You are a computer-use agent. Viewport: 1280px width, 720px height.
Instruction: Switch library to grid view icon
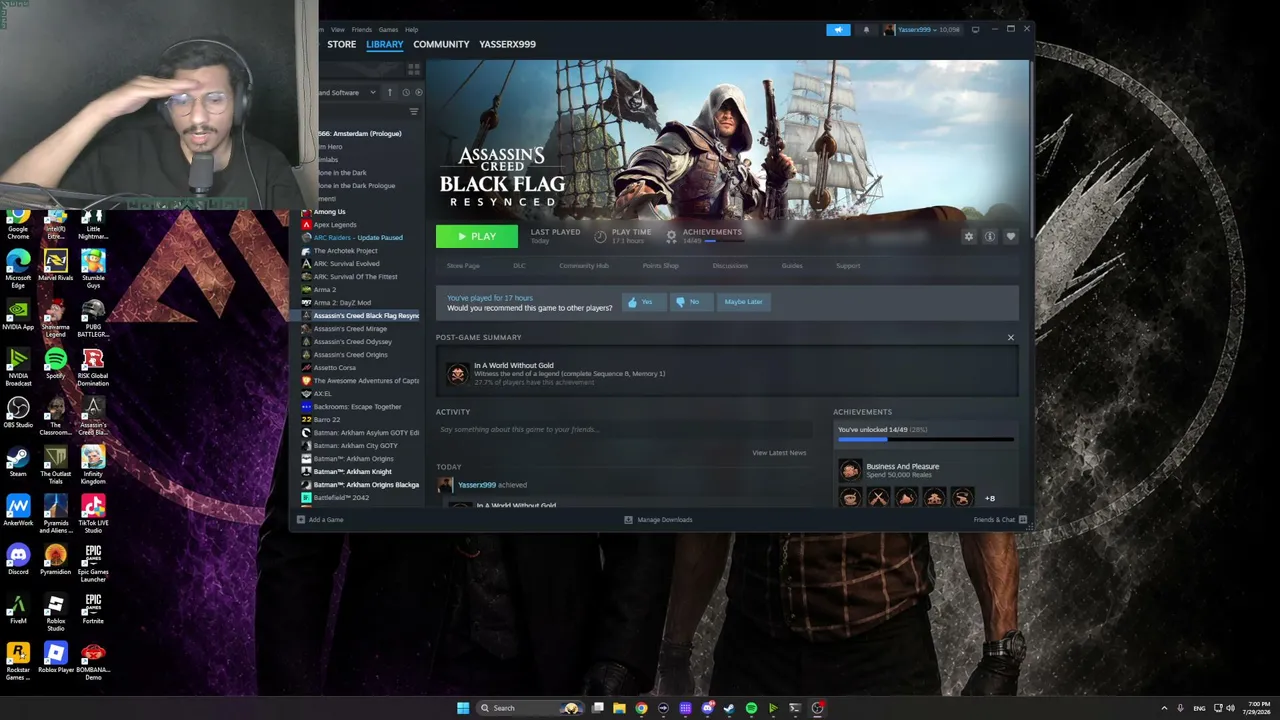[x=414, y=69]
